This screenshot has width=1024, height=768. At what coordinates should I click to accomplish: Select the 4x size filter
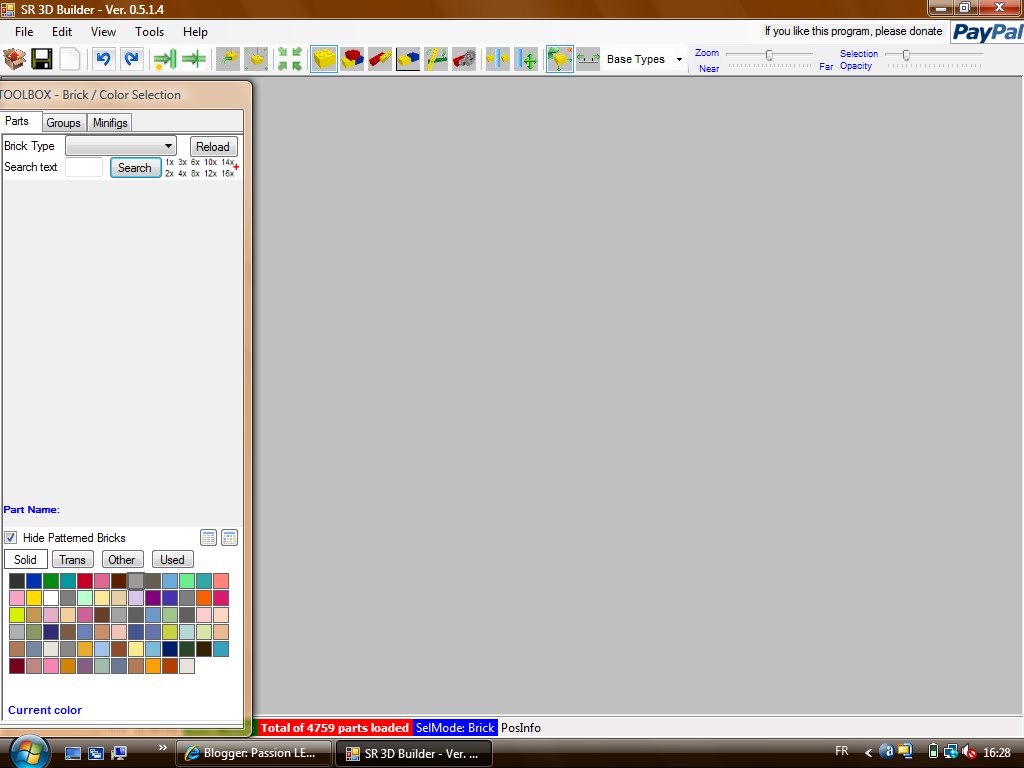(182, 174)
